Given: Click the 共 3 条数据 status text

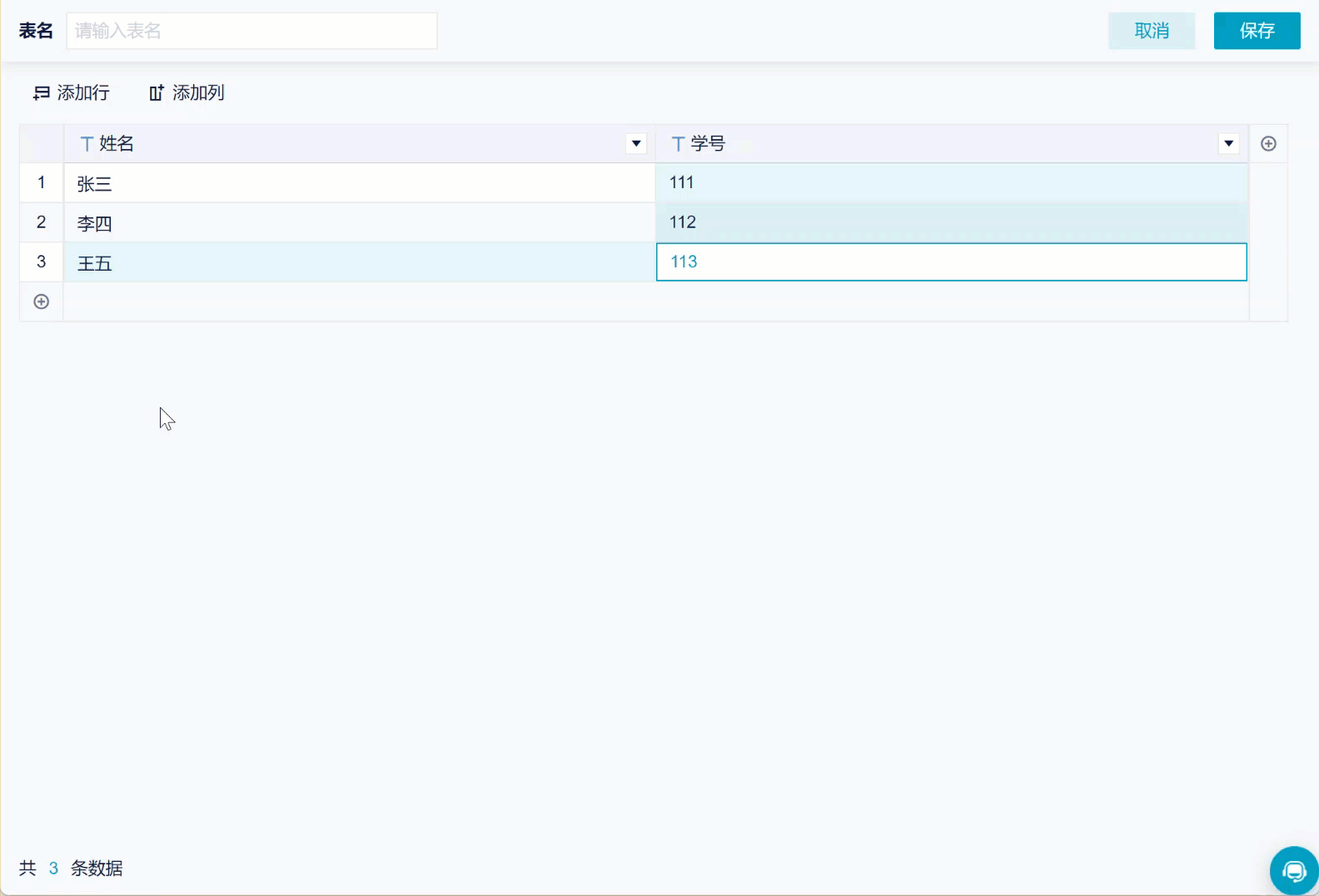Looking at the screenshot, I should tap(71, 869).
